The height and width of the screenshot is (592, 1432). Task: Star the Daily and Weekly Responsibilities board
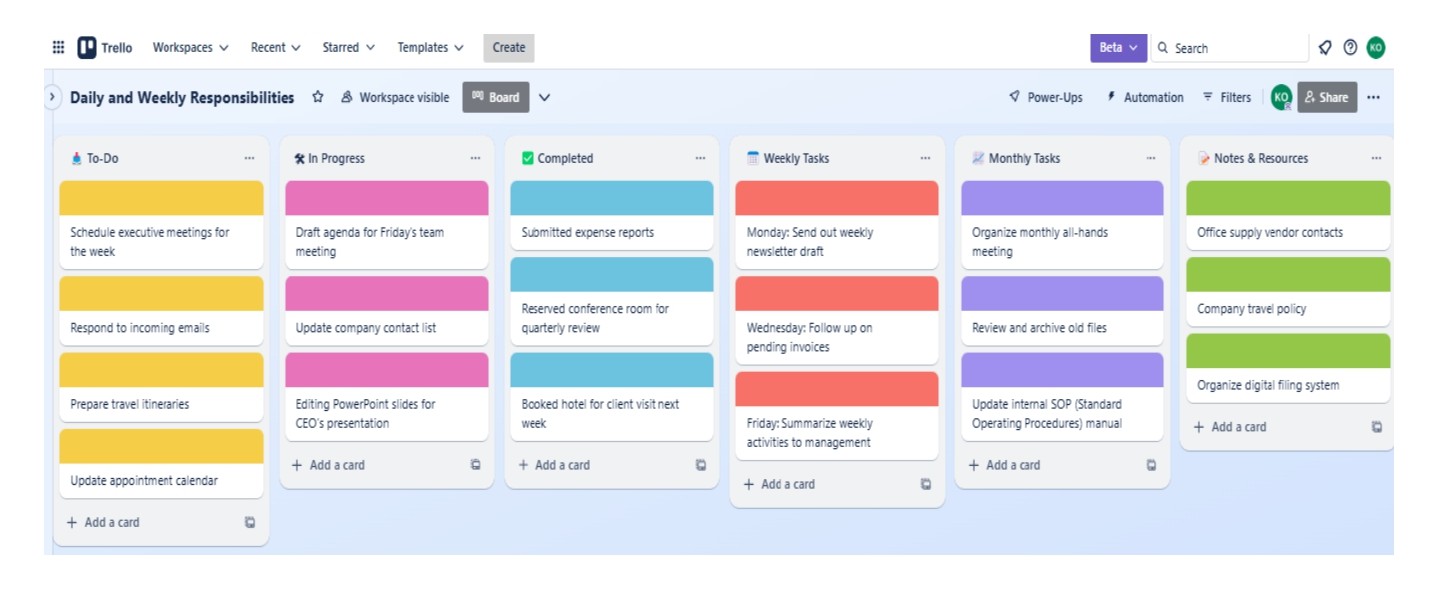tap(318, 97)
